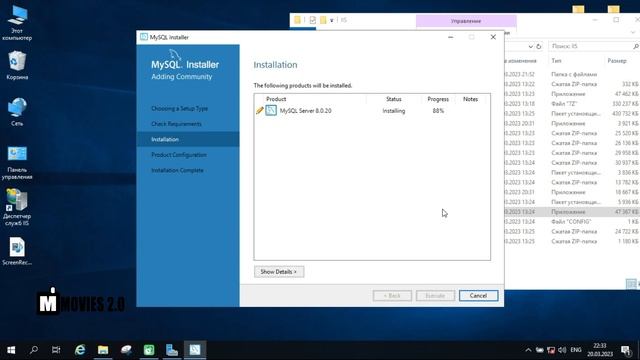Select Check Requirements step in sidebar
640x360 pixels.
(176, 124)
